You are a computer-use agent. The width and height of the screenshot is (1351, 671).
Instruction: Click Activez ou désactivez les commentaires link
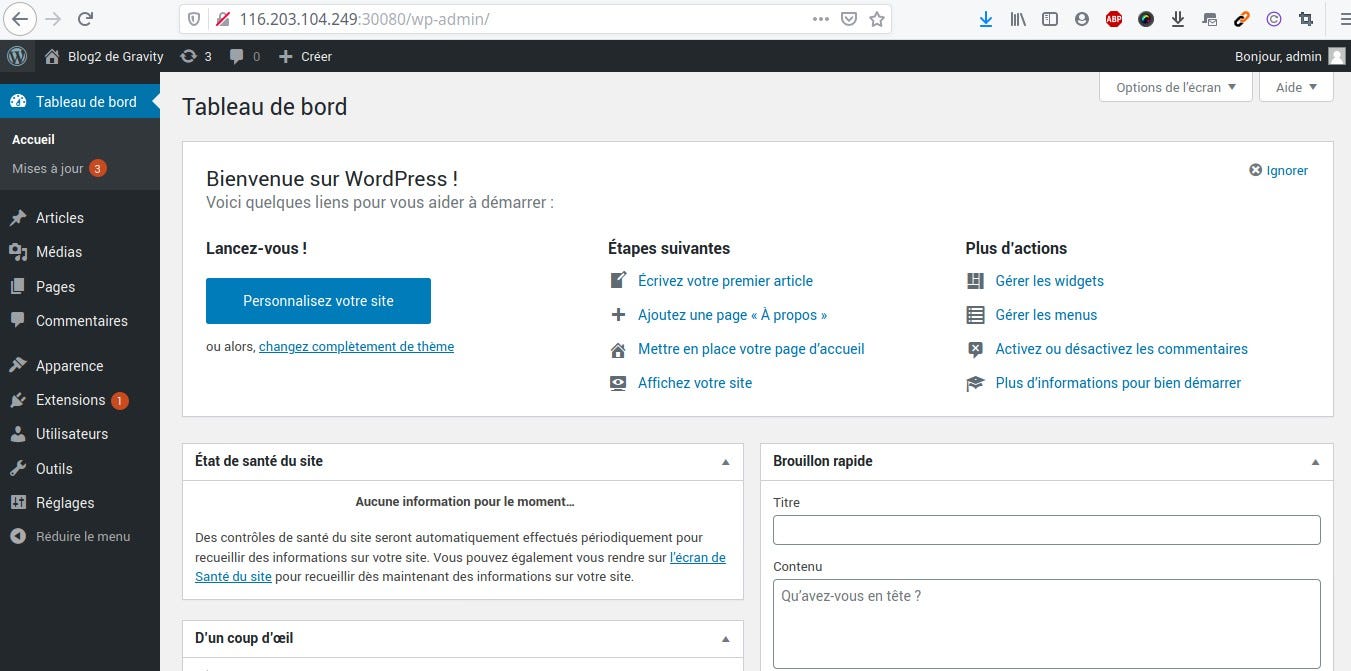[1121, 349]
